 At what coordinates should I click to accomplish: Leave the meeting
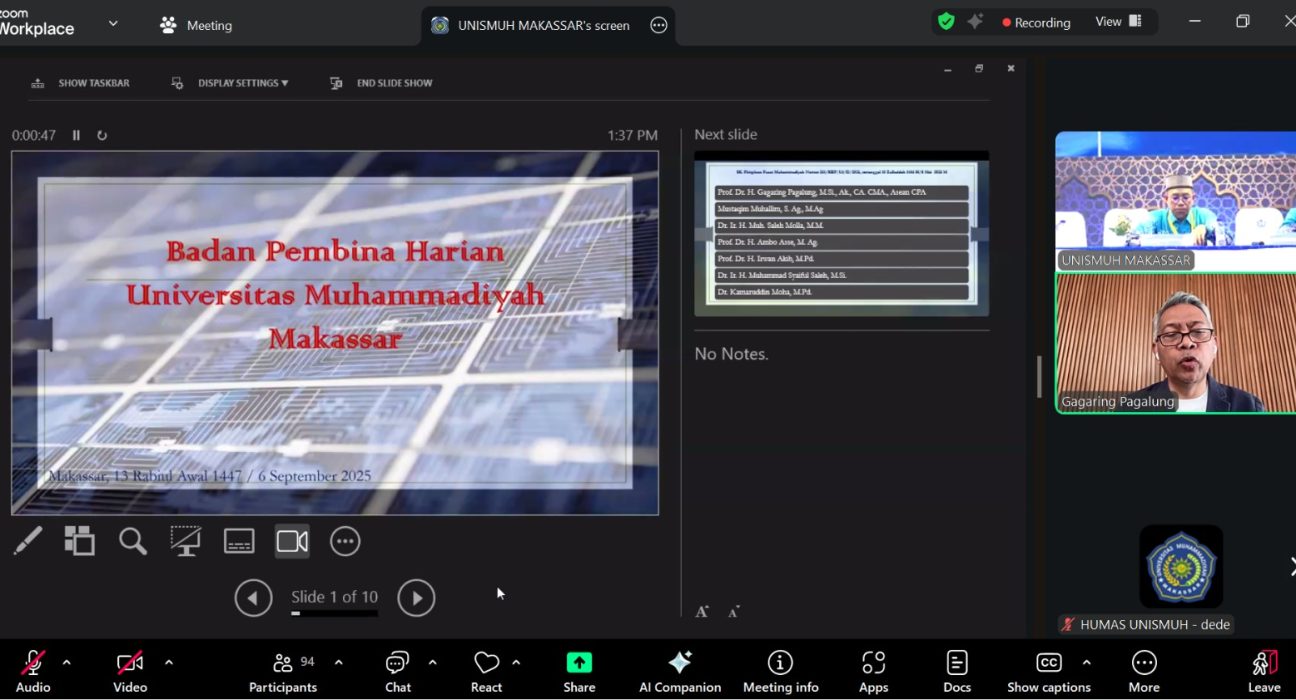[x=1264, y=671]
